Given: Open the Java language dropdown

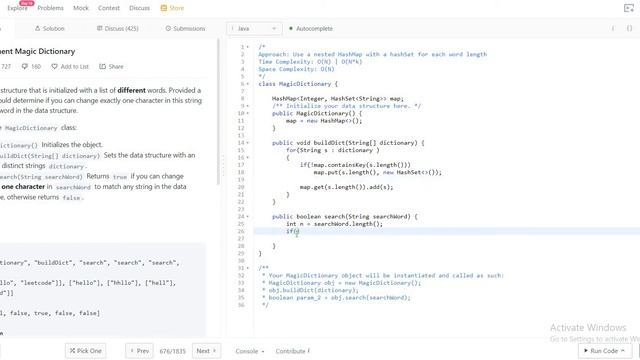Looking at the screenshot, I should click(x=253, y=29).
